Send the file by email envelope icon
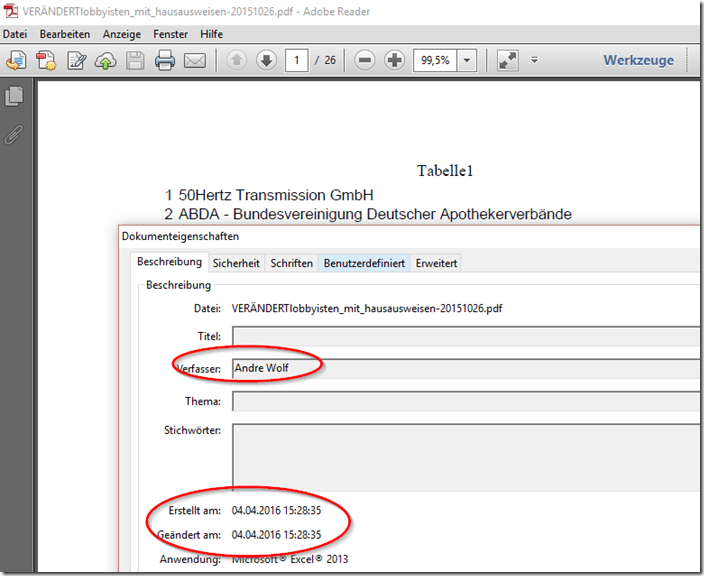The height and width of the screenshot is (576, 704). pos(195,60)
